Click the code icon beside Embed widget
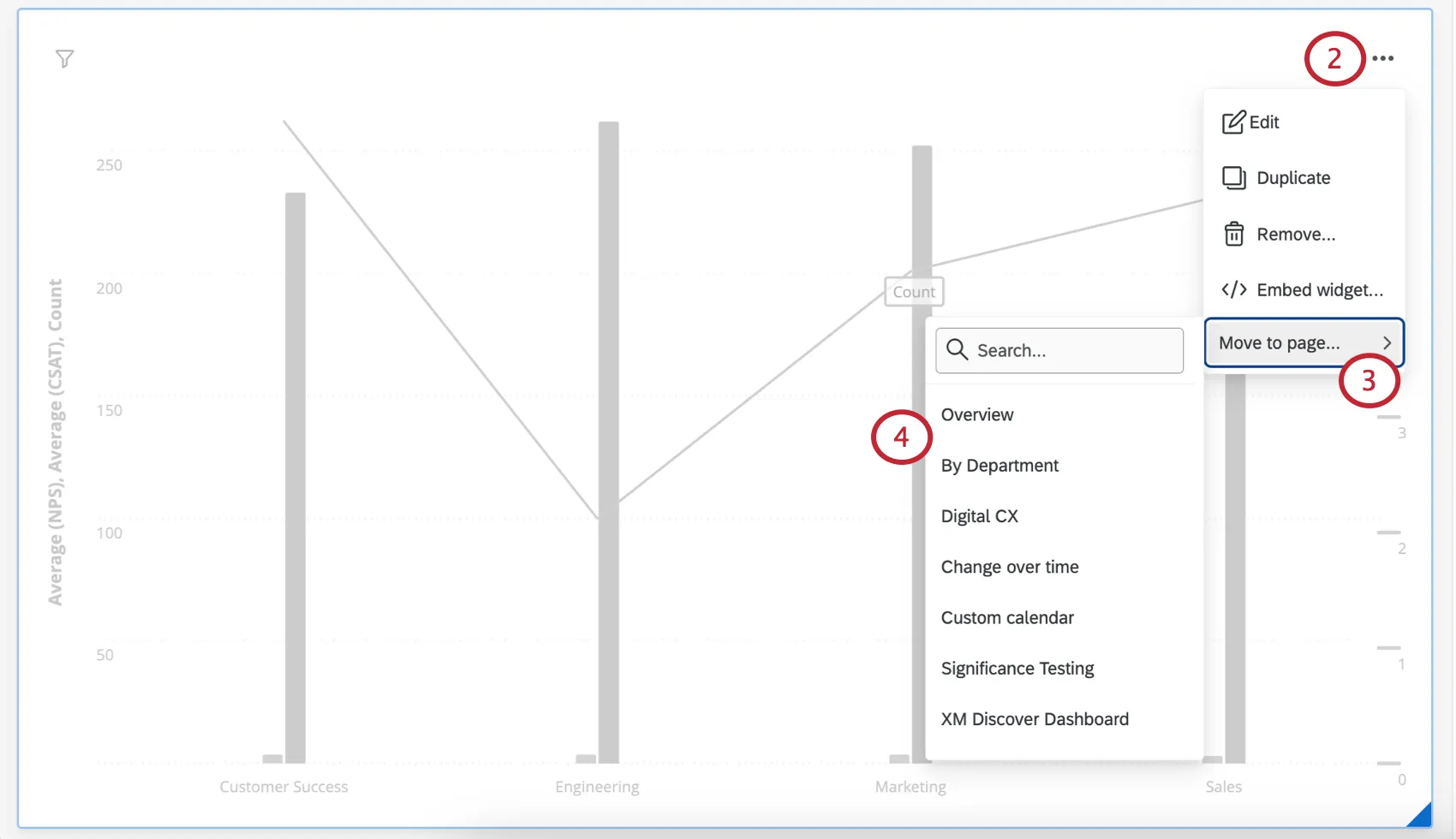The image size is (1456, 839). [x=1233, y=289]
